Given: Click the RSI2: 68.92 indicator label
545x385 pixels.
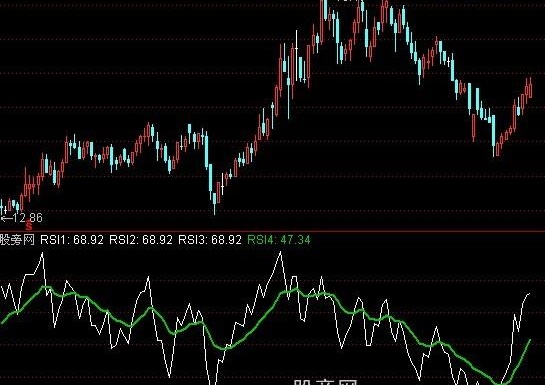Looking at the screenshot, I should [x=141, y=240].
